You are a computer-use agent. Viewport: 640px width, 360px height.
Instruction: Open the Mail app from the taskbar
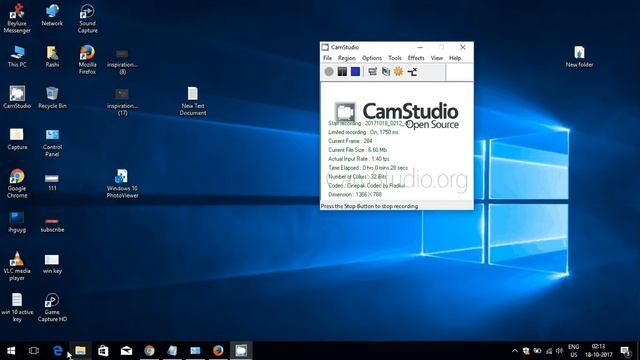click(126, 351)
